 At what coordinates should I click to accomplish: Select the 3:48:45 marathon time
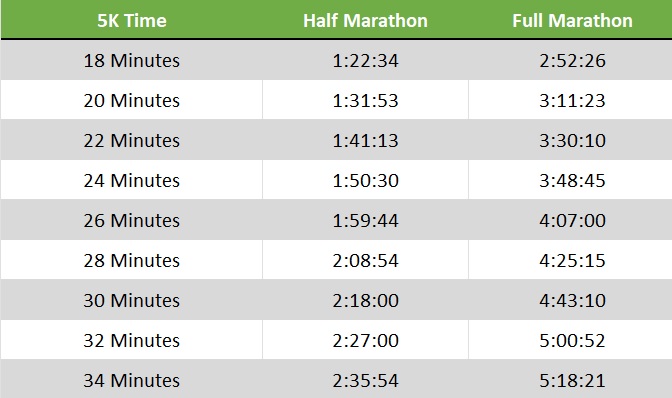pyautogui.click(x=572, y=180)
